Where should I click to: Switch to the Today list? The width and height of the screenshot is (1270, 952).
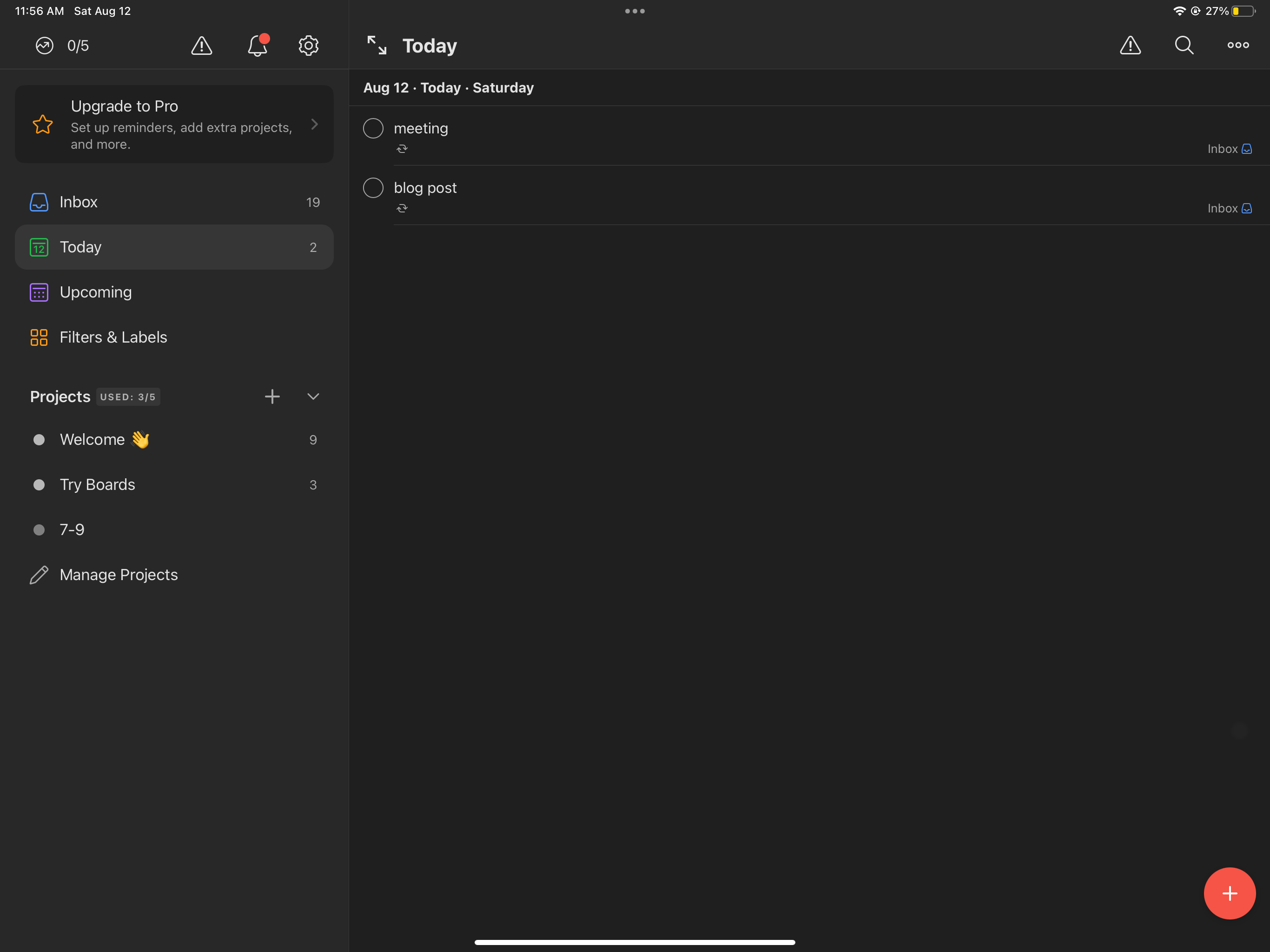80,247
